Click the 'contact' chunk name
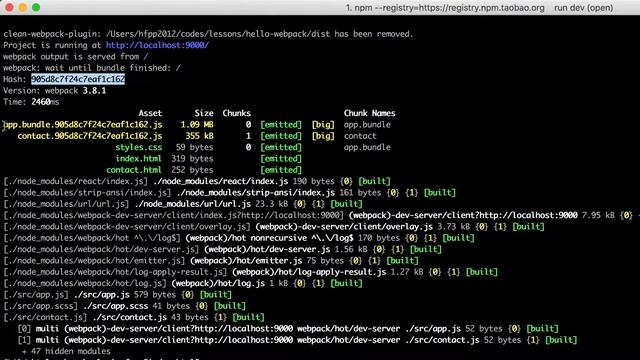 [360, 136]
